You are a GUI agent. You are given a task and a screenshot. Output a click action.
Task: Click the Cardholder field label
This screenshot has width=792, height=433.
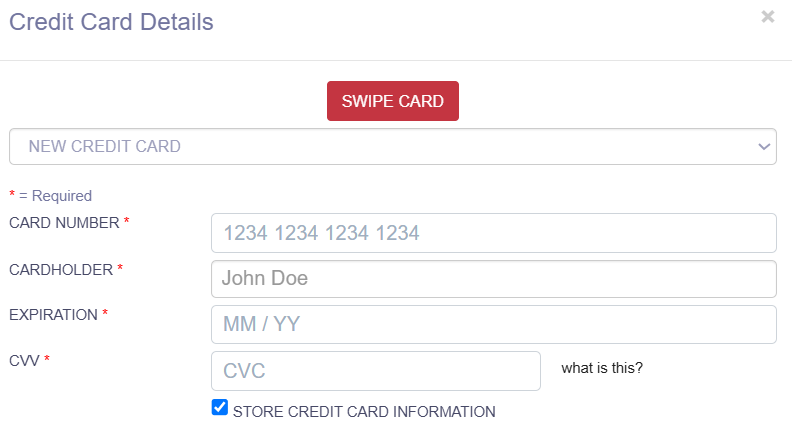60,268
